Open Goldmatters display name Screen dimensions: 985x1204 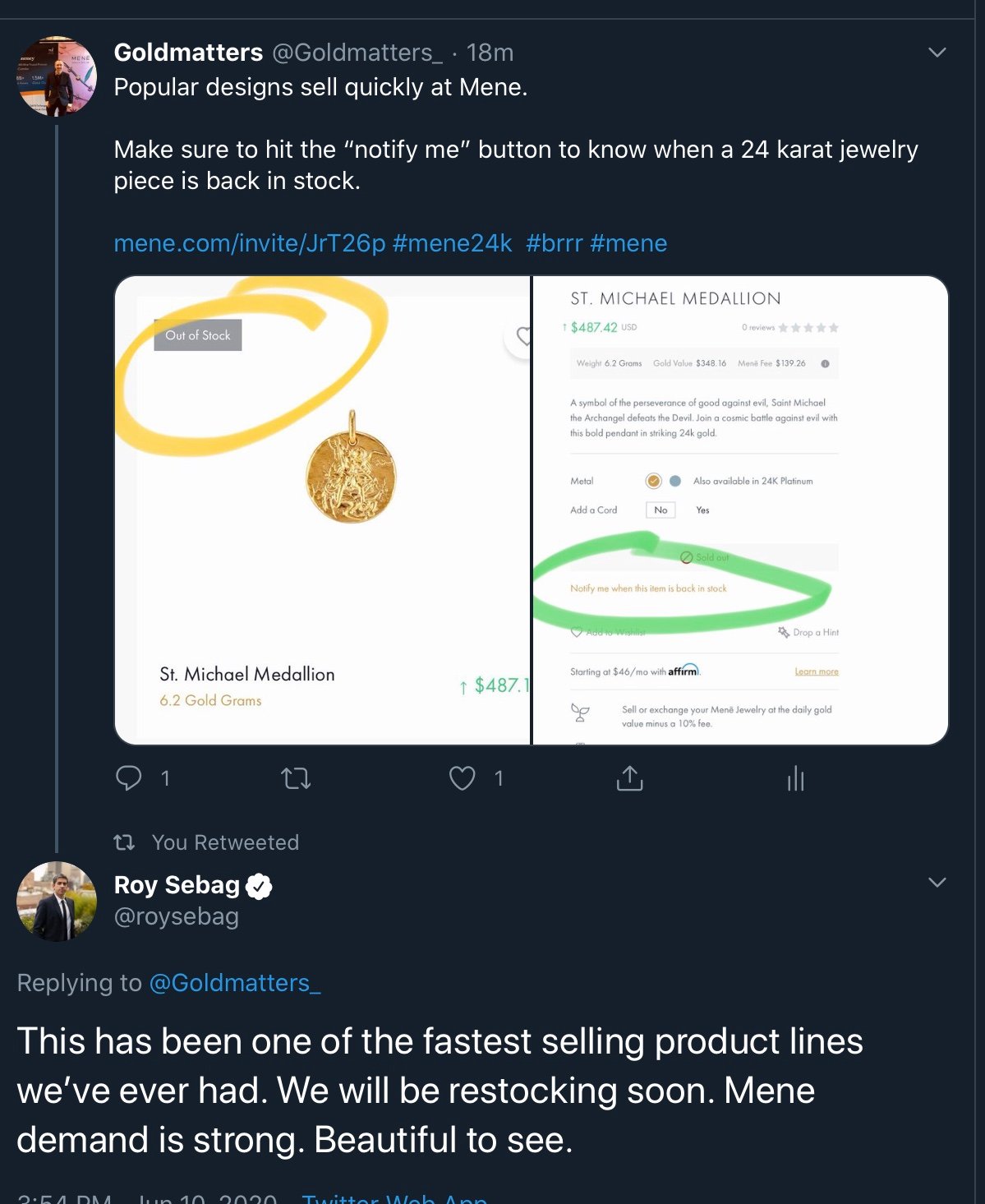pyautogui.click(x=188, y=53)
